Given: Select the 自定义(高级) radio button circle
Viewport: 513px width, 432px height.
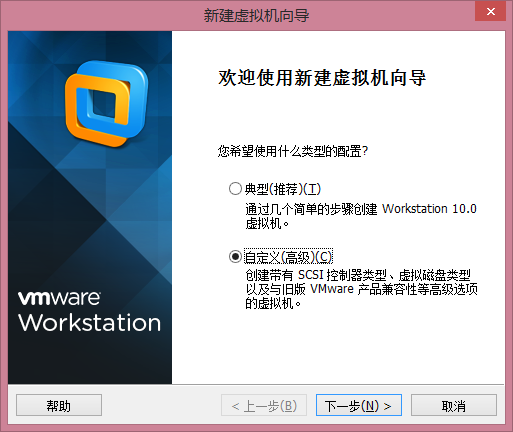Looking at the screenshot, I should pos(235,257).
